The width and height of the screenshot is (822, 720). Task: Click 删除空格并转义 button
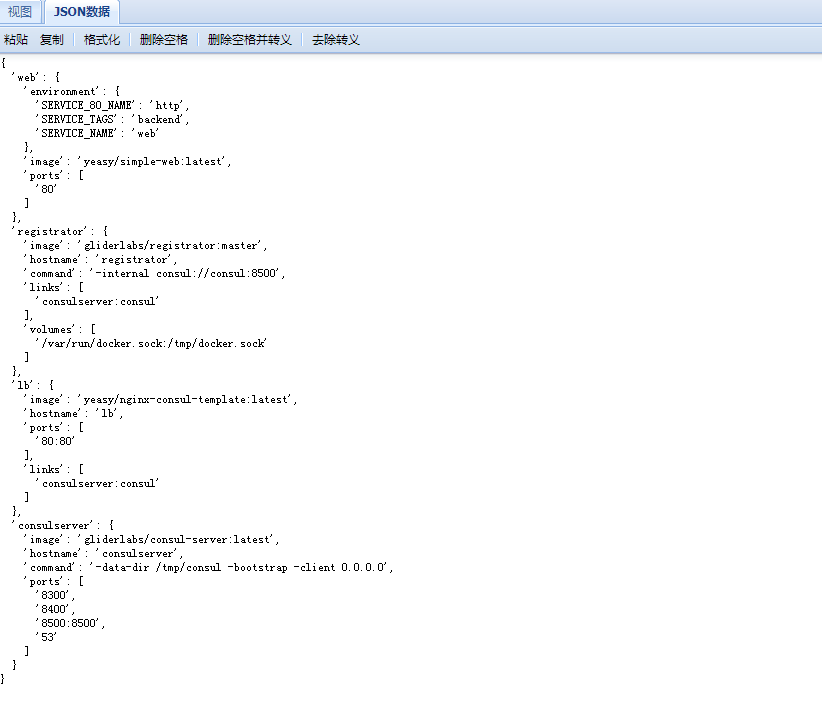pyautogui.click(x=250, y=40)
